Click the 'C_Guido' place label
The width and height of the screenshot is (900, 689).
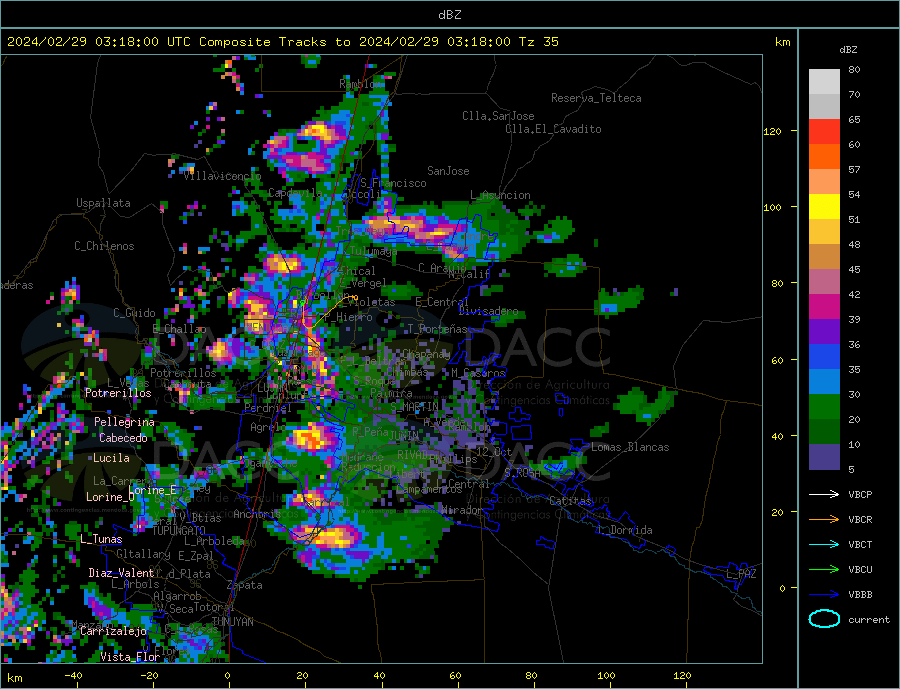pyautogui.click(x=134, y=313)
